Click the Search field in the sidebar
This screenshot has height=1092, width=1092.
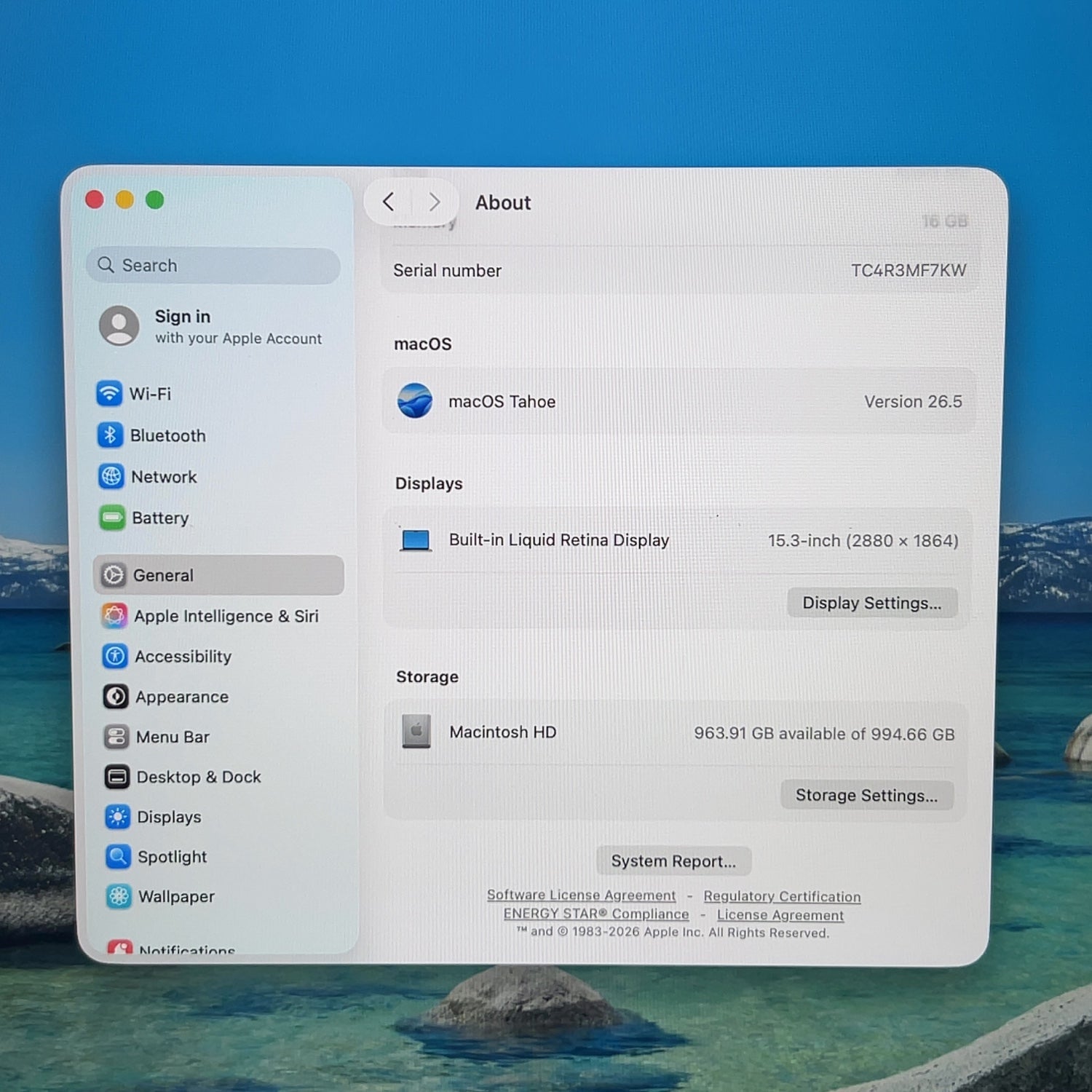click(x=213, y=265)
